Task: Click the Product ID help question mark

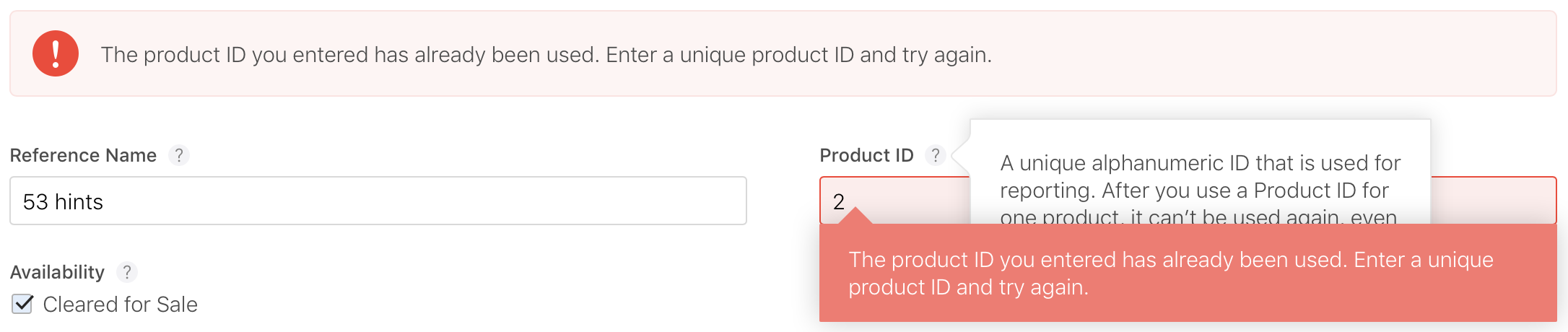Action: (935, 155)
